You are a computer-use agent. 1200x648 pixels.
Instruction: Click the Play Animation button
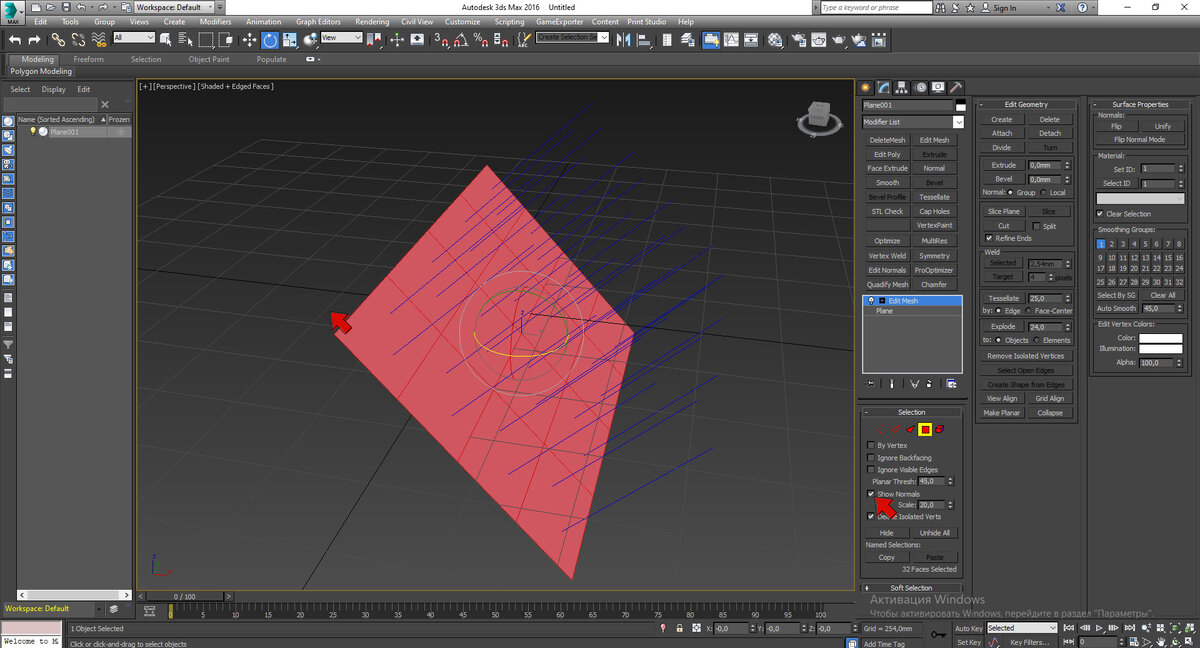click(x=1100, y=628)
